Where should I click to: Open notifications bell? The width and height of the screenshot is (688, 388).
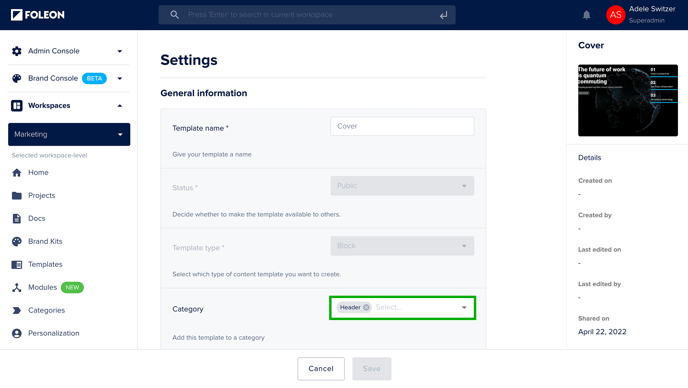coord(586,15)
